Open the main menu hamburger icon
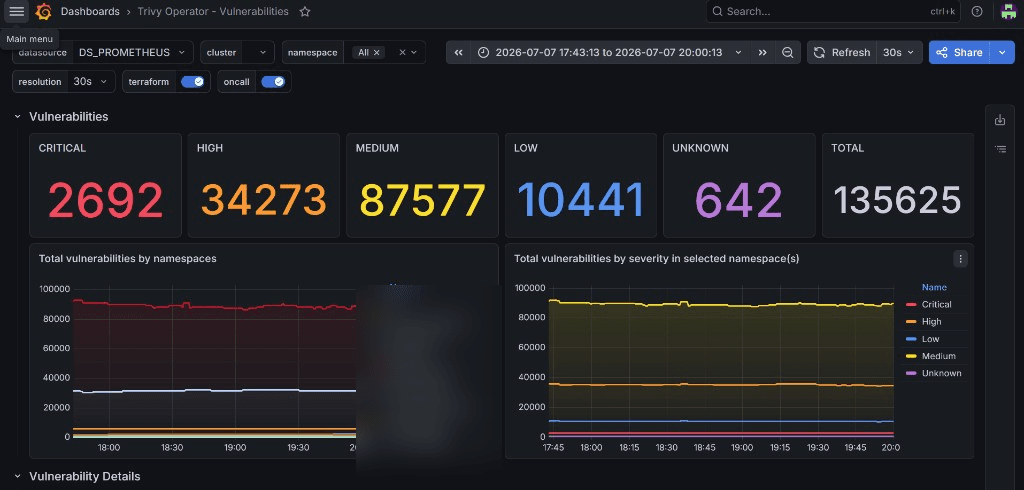Image resolution: width=1024 pixels, height=490 pixels. tap(16, 11)
